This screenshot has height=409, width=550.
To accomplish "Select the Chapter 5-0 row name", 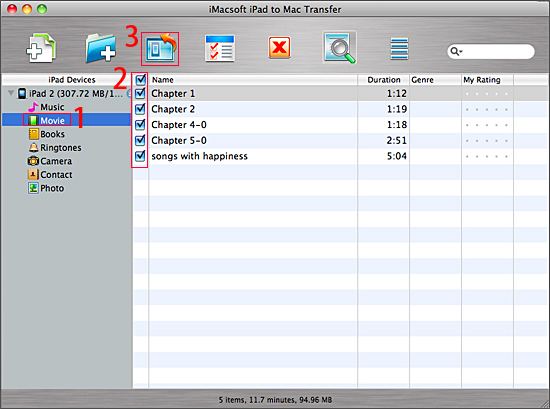I will point(179,141).
